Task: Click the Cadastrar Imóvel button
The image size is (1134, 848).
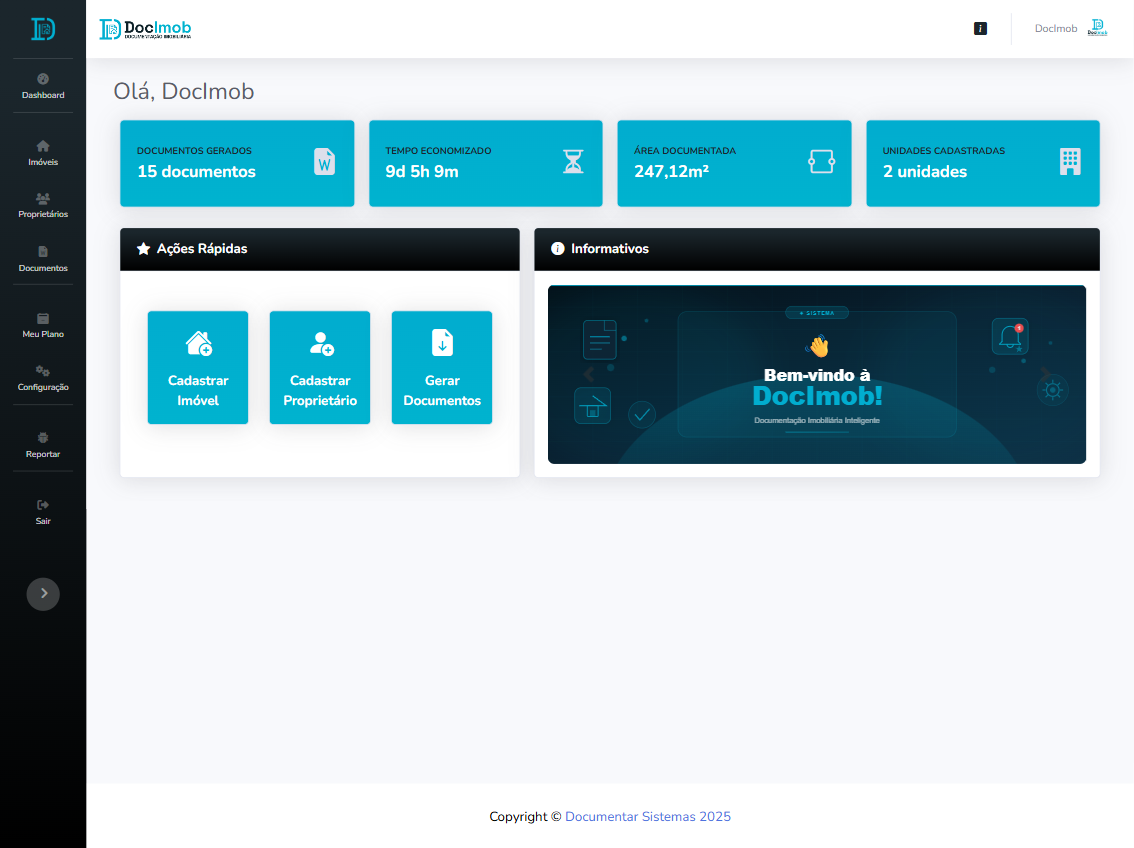Action: 198,367
